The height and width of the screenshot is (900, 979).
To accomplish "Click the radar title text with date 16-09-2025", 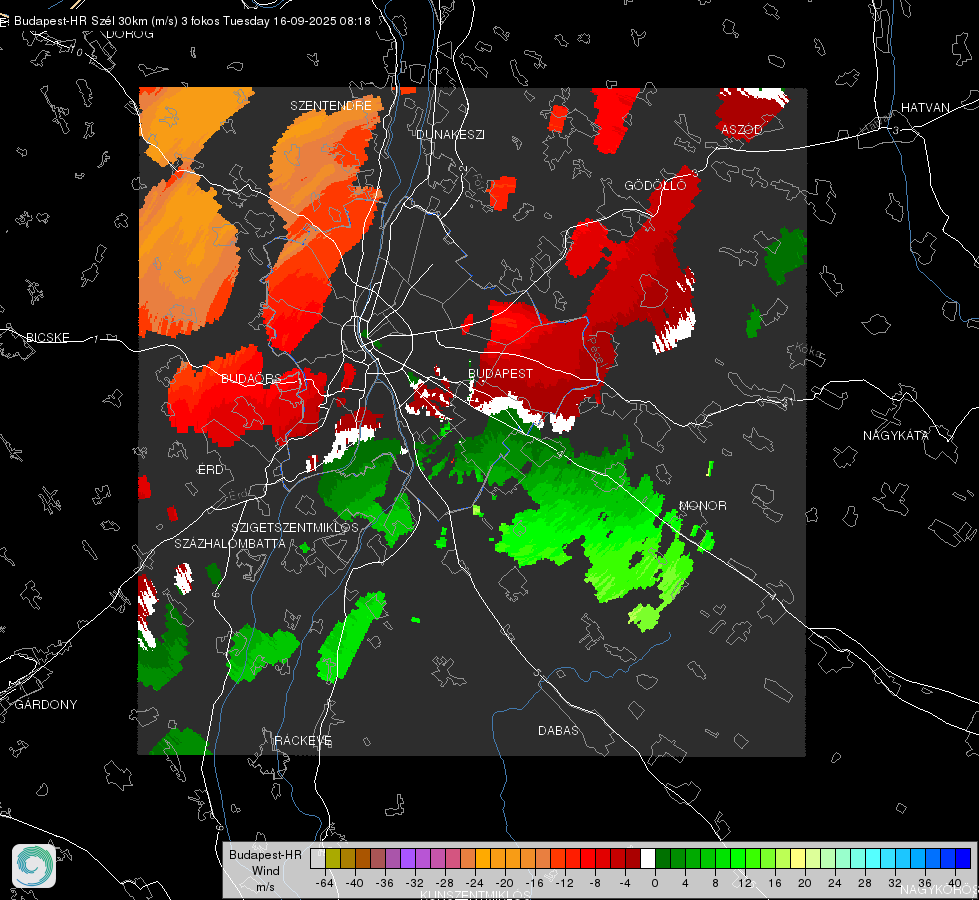I will pos(192,21).
